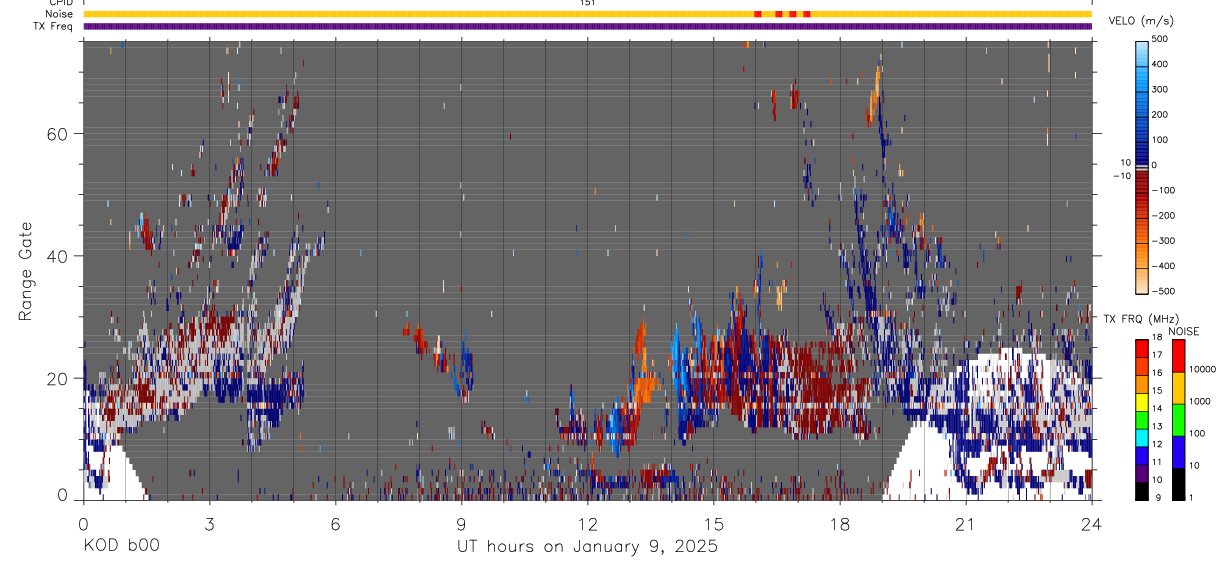Click the -200 label on the velocity scale

point(1162,216)
